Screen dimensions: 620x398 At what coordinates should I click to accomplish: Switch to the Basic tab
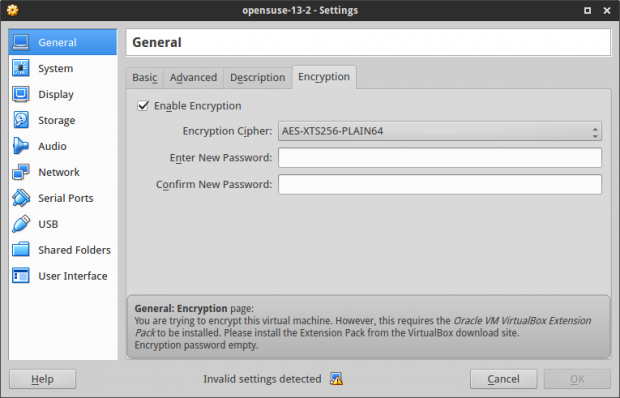[145, 77]
